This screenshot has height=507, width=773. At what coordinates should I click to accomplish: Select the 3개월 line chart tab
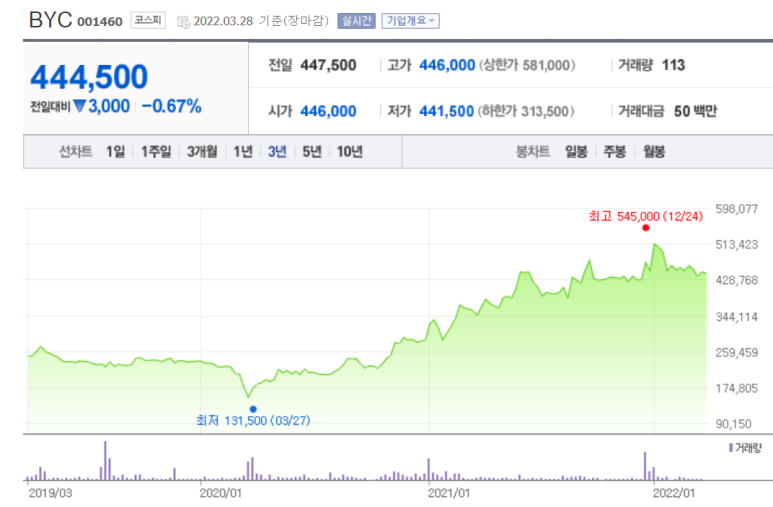coord(202,151)
